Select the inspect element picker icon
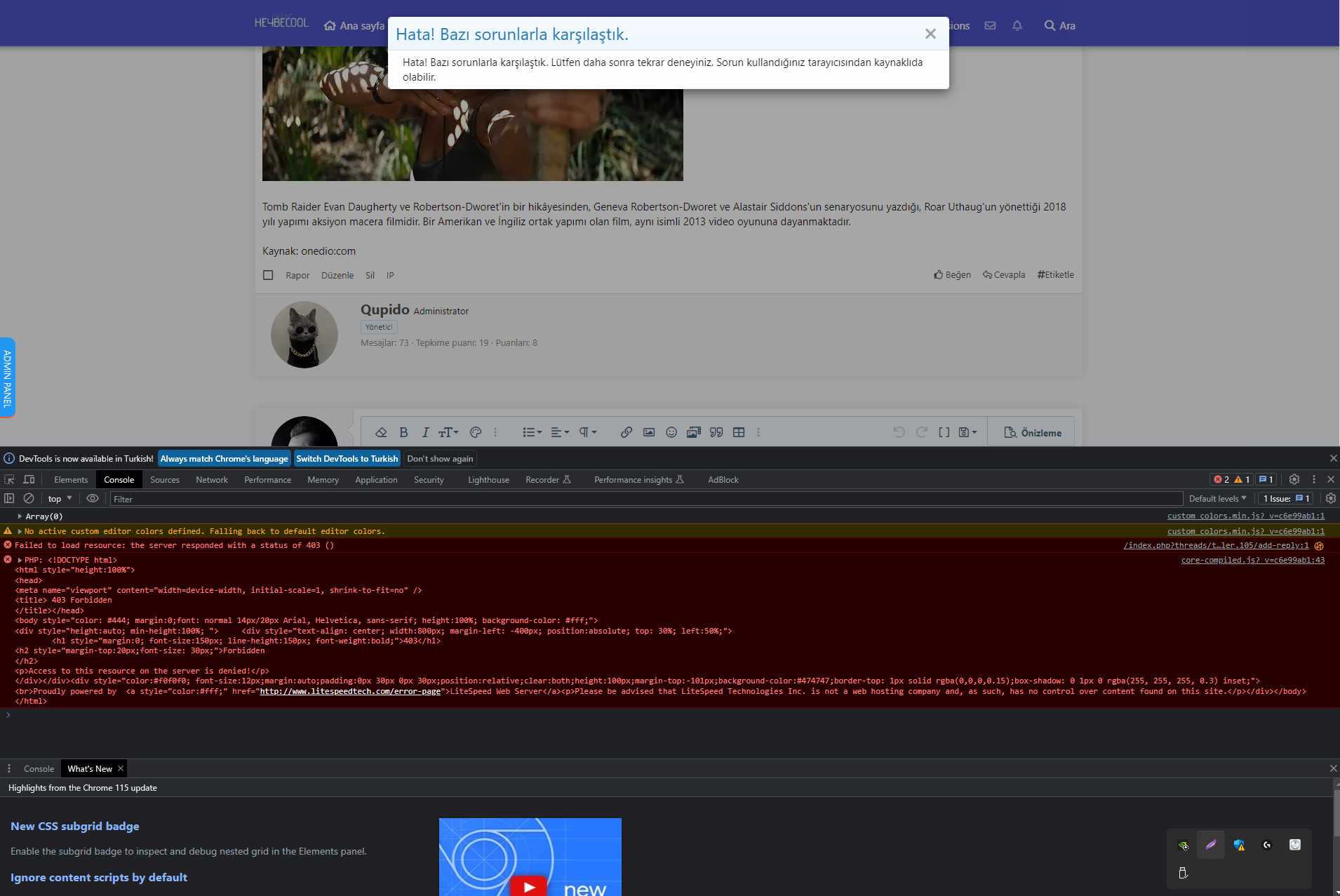1340x896 pixels. coord(9,479)
